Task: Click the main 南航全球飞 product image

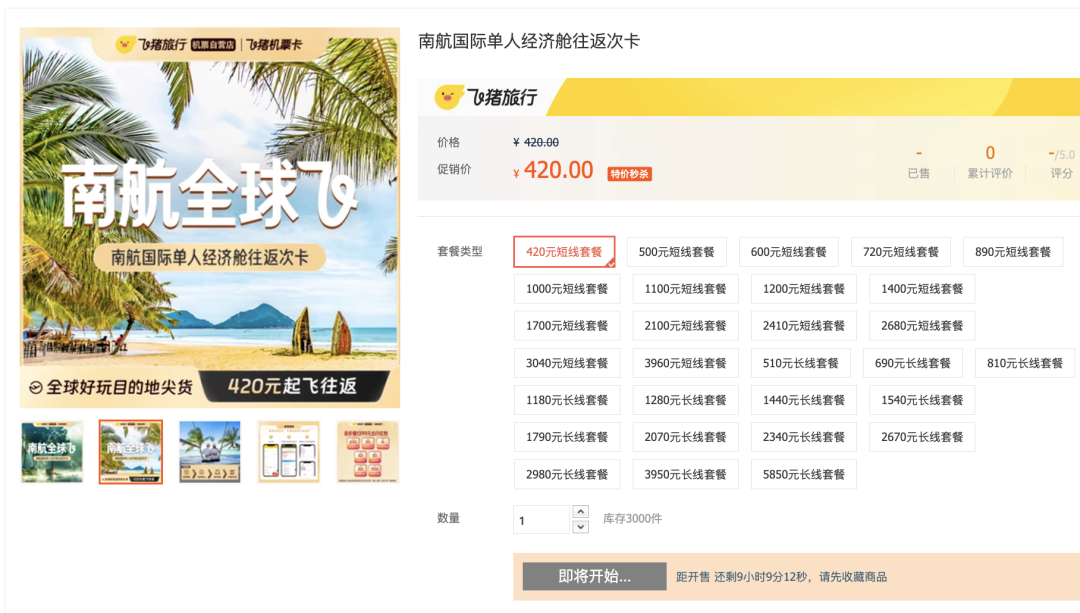Action: coord(210,218)
